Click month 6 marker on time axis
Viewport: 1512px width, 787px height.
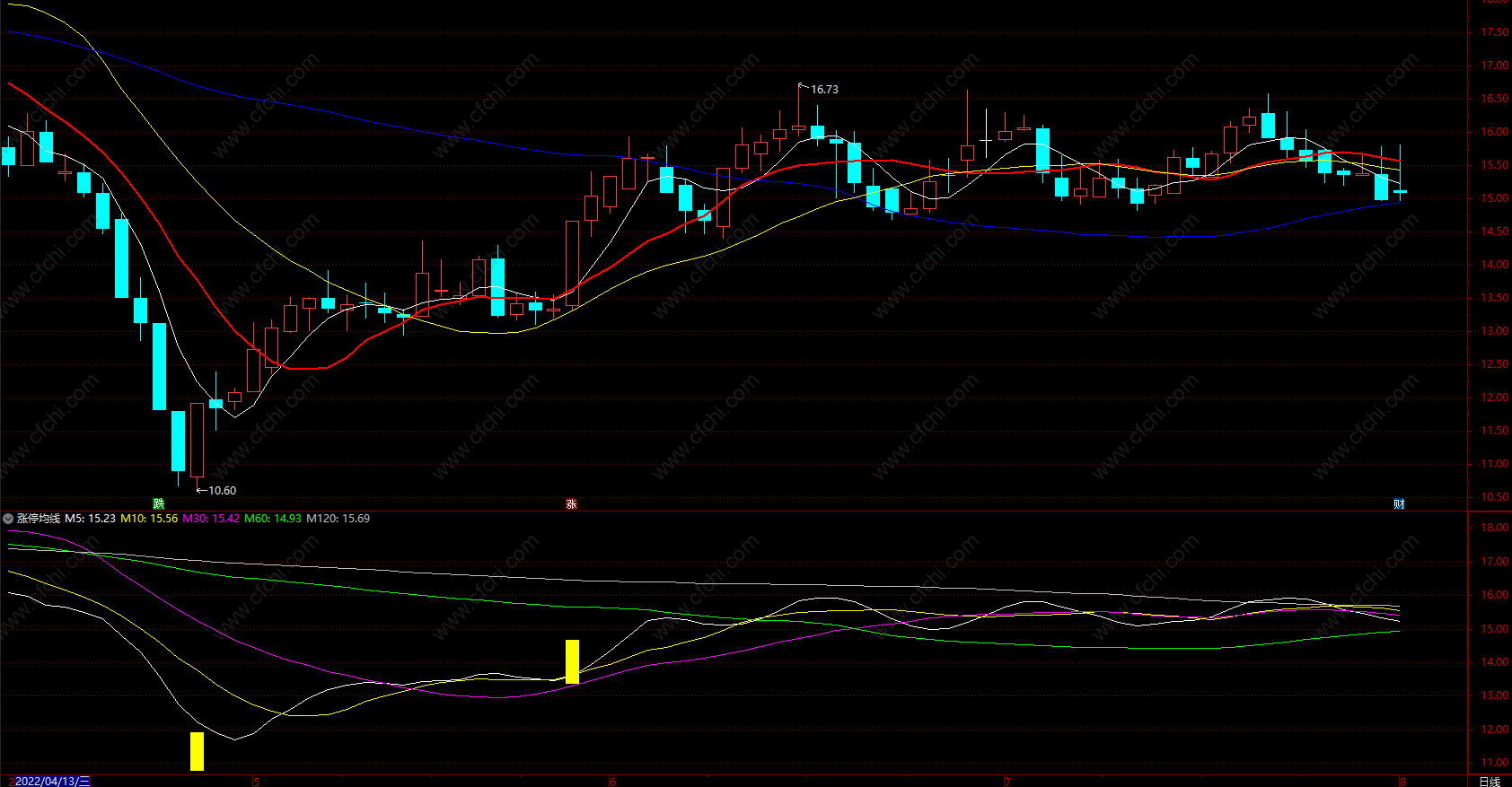[x=612, y=782]
